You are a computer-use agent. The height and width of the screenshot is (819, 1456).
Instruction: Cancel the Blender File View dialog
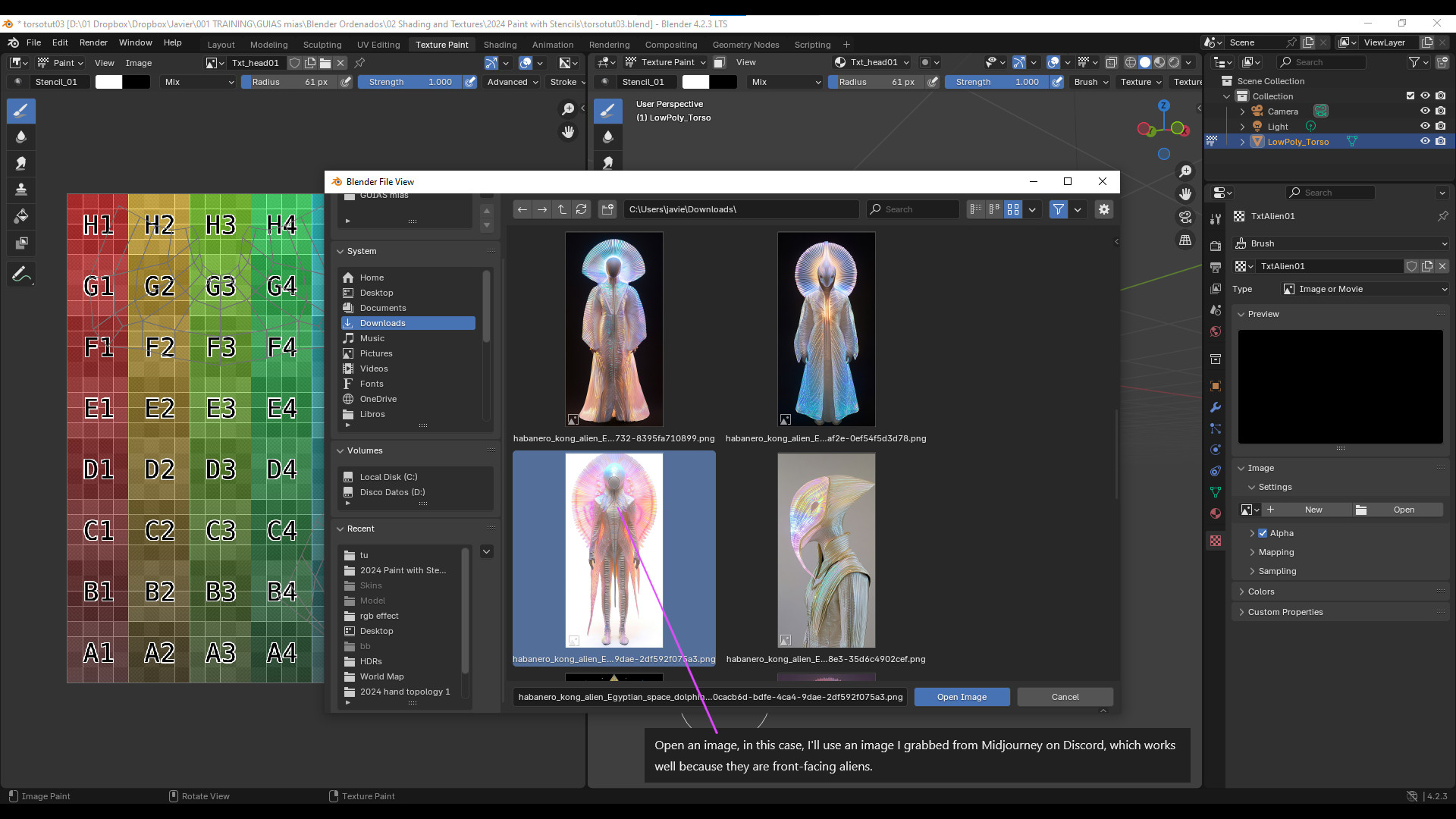coord(1065,697)
